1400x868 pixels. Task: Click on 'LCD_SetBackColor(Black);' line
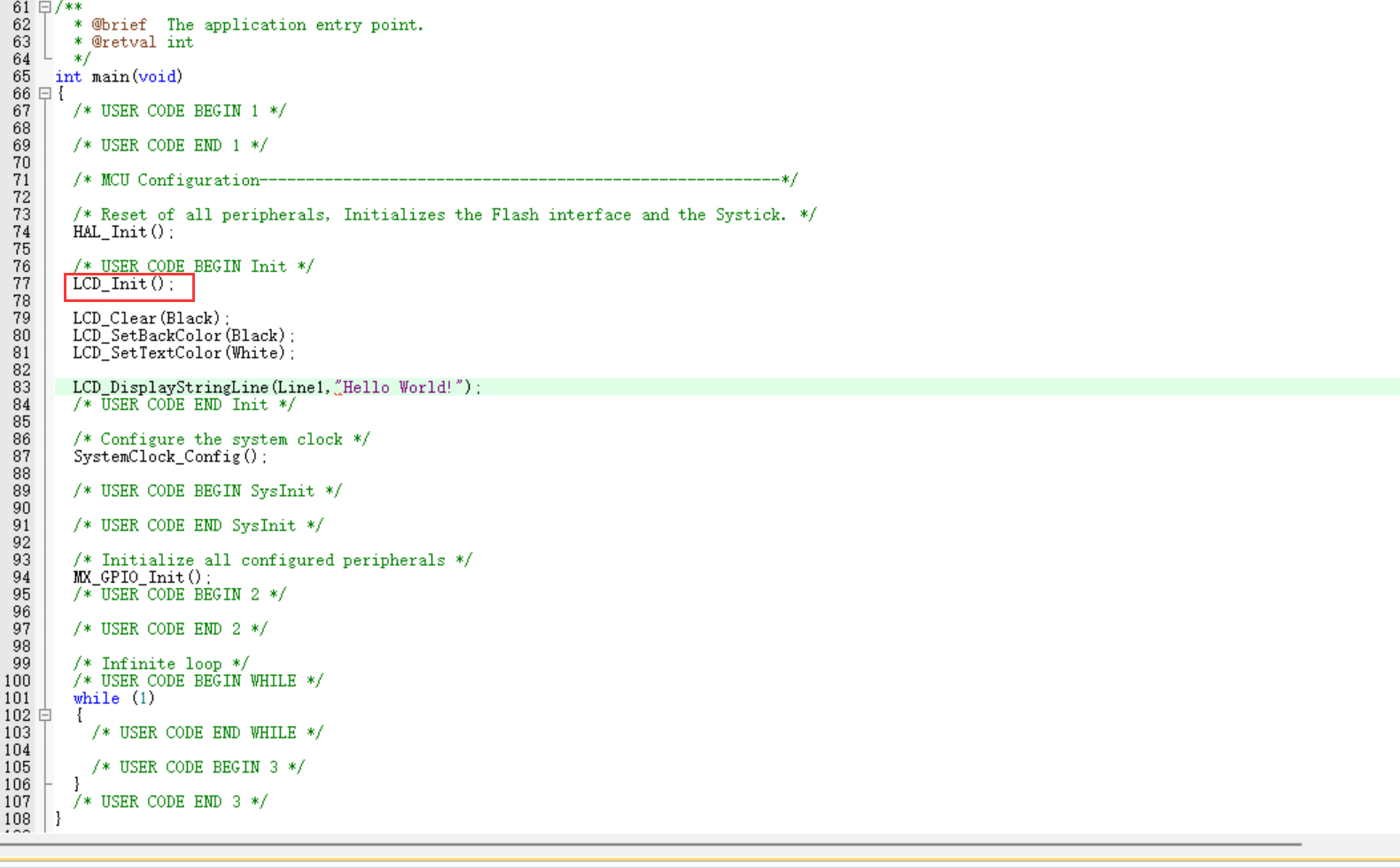[183, 336]
